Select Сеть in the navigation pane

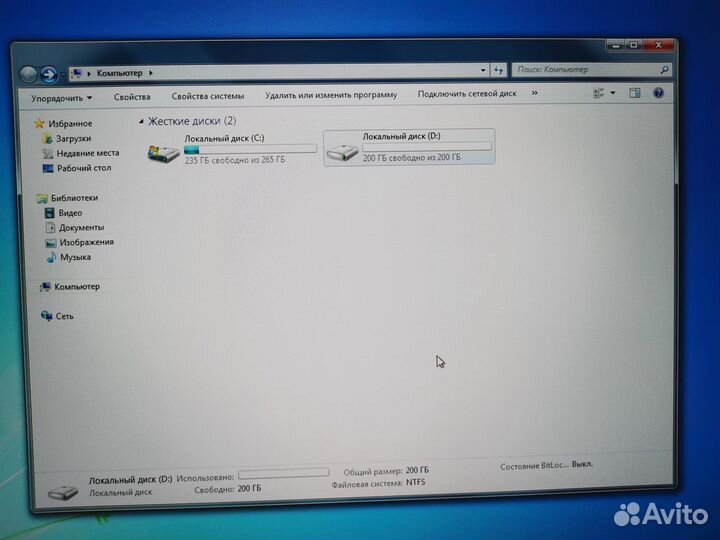coord(64,316)
